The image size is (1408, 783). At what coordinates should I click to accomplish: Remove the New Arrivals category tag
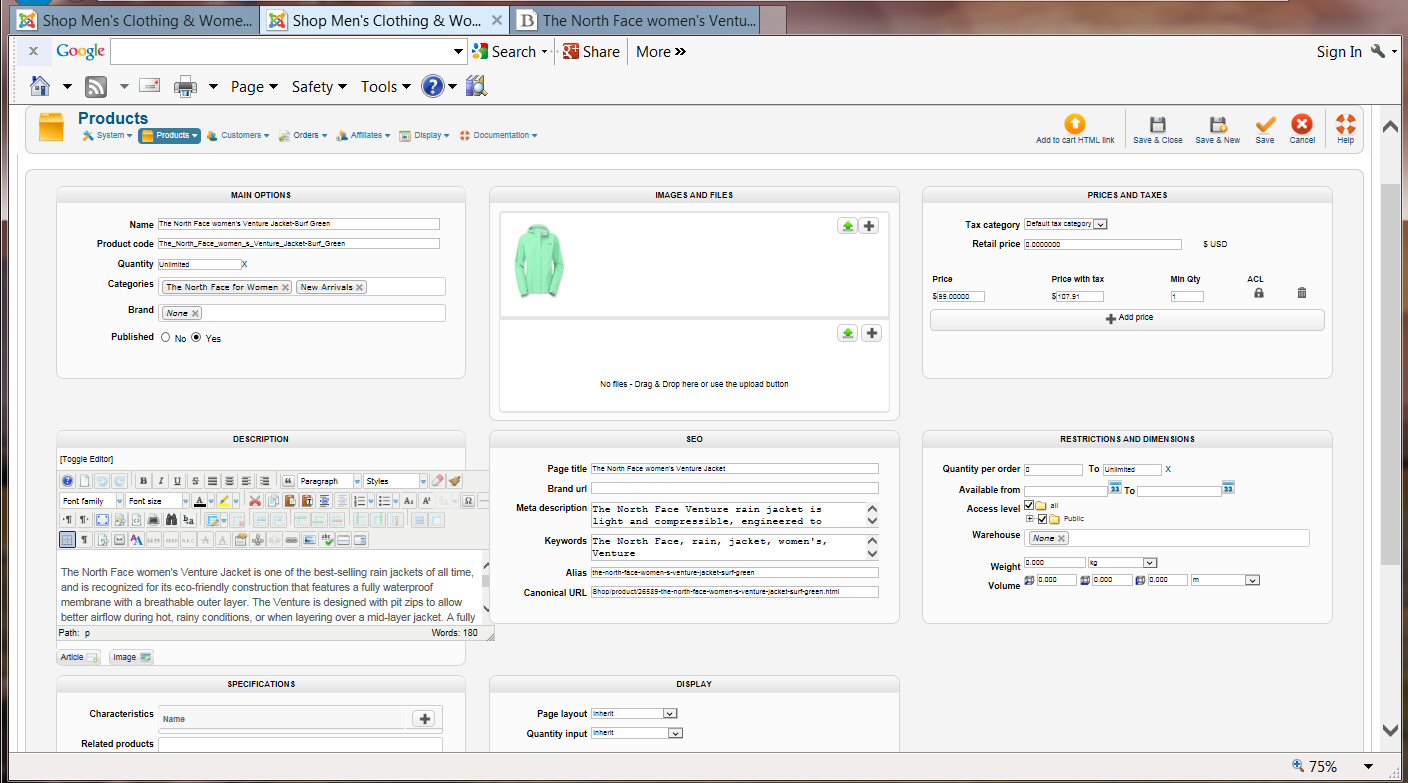[359, 287]
